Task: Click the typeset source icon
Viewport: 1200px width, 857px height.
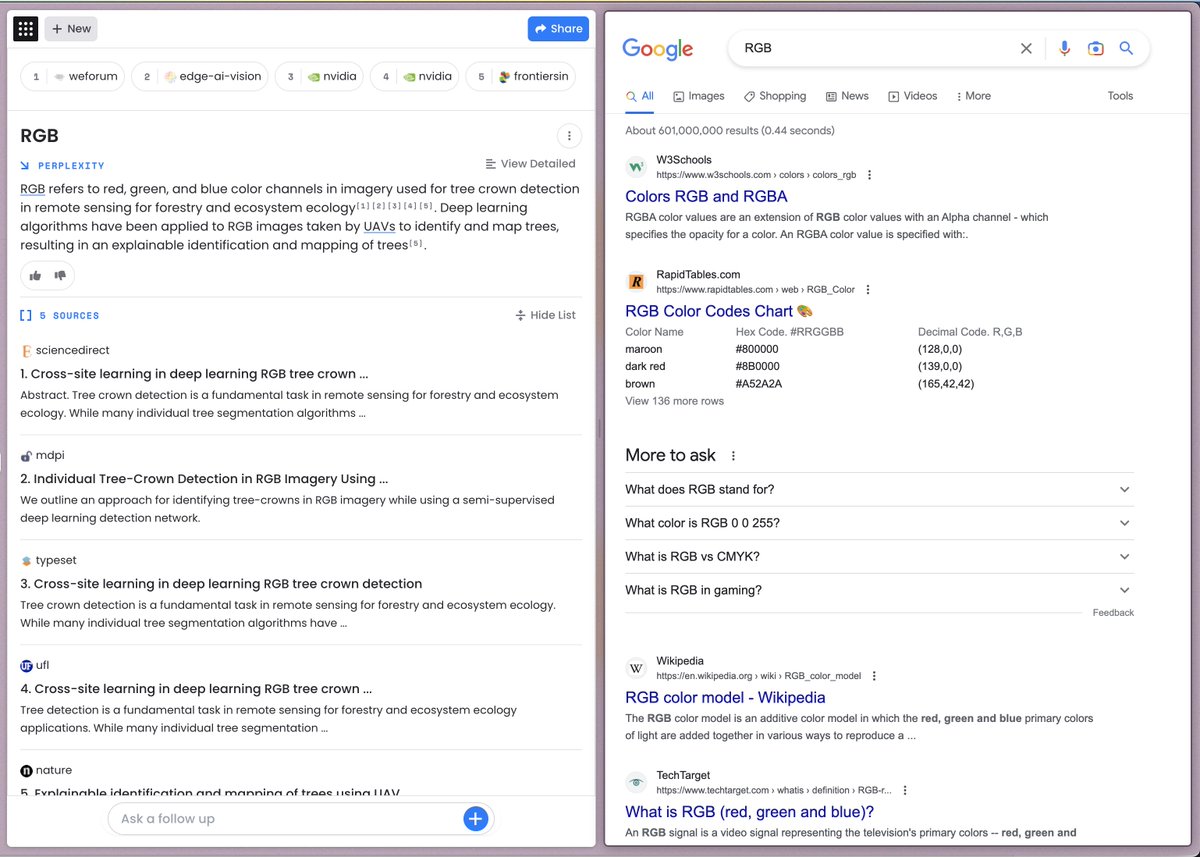Action: click(26, 561)
